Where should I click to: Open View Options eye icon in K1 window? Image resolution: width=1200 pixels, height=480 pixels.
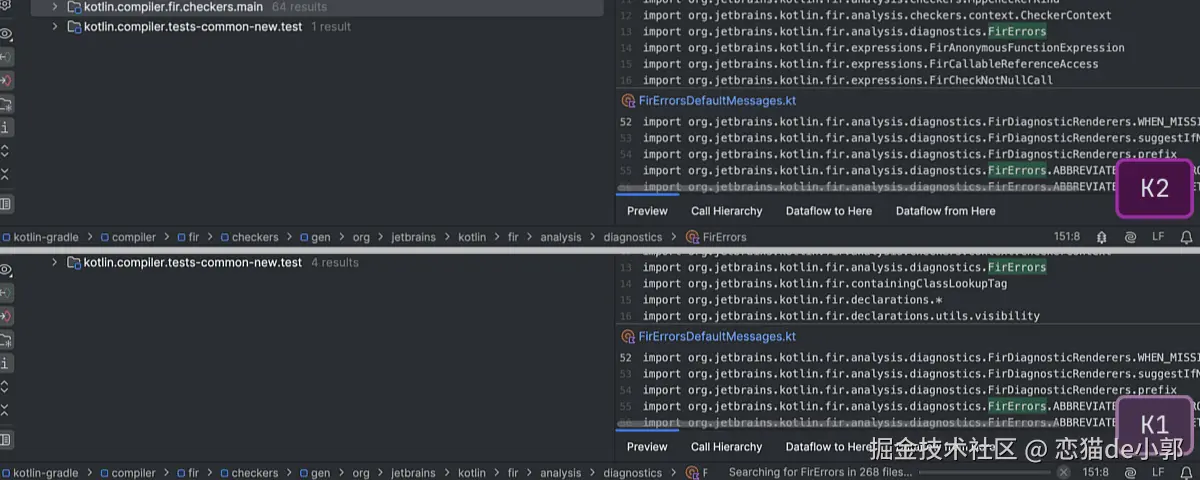click(6, 270)
